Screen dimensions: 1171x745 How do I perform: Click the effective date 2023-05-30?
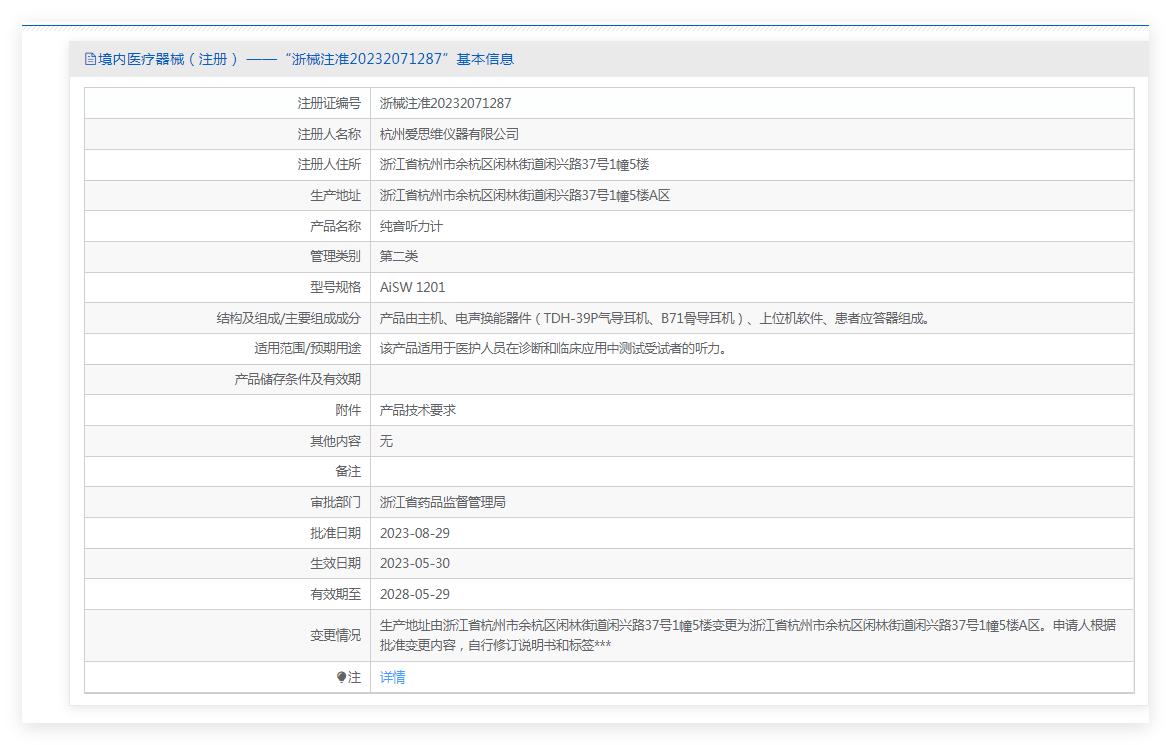[x=414, y=564]
